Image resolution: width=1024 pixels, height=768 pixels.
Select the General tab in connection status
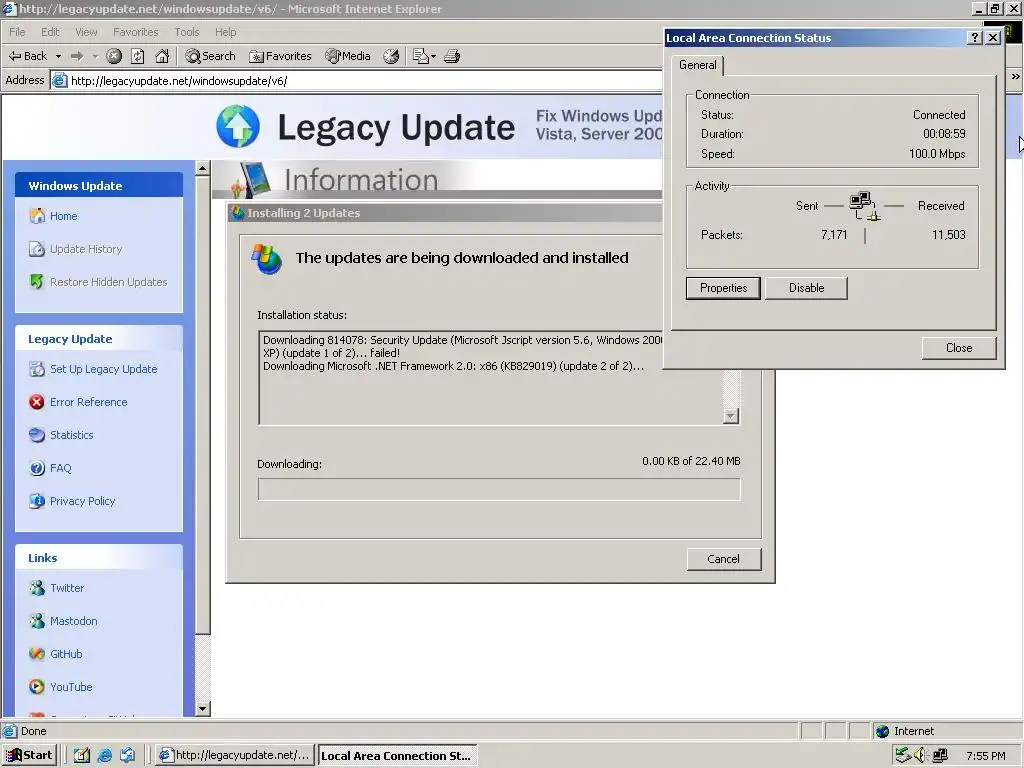(697, 65)
